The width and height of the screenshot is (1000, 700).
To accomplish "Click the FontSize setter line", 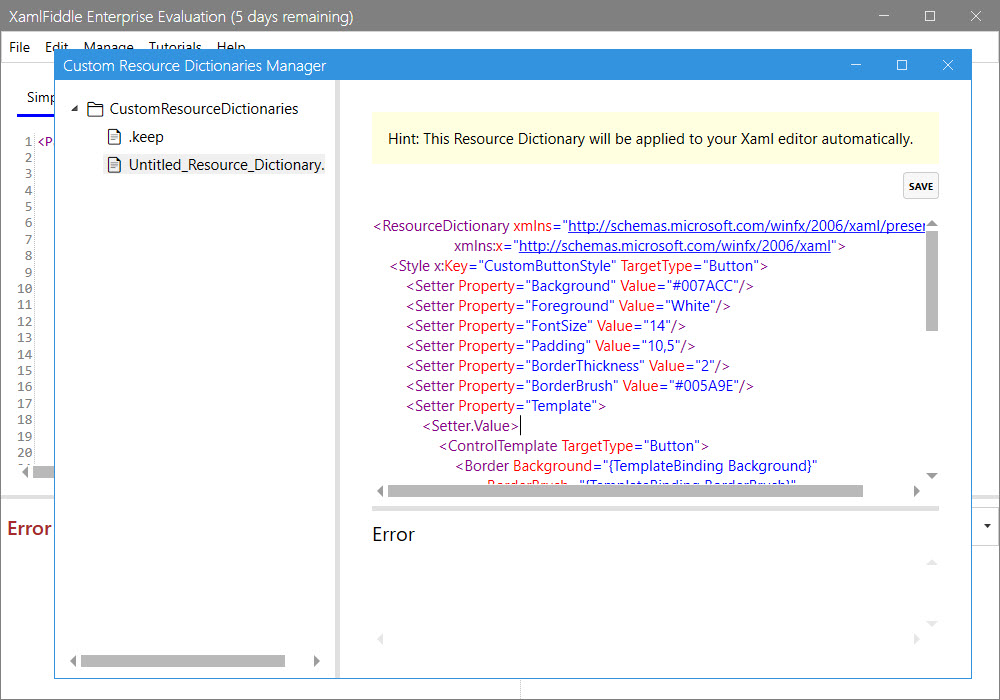I will 546,326.
